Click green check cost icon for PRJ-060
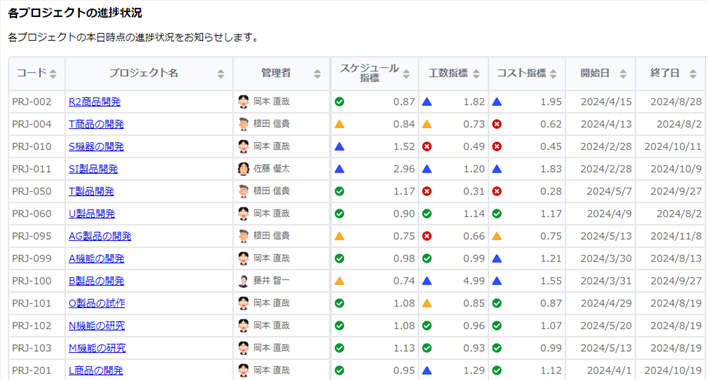Screen dimensions: 708x380 point(497,213)
